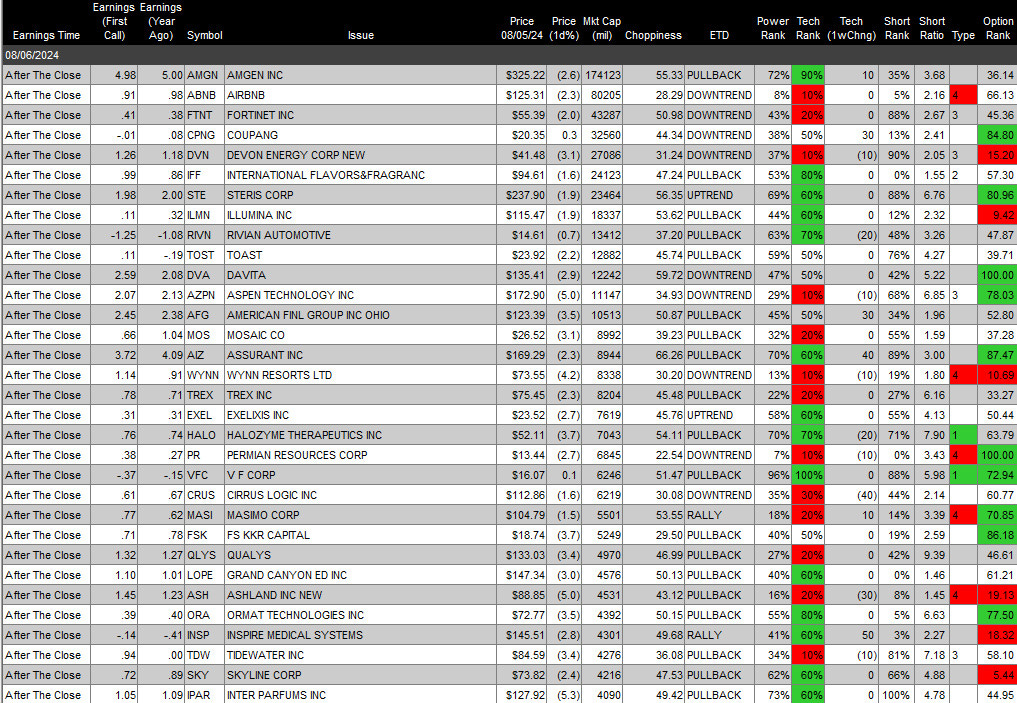The width and height of the screenshot is (1017, 703).
Task: Click Masimo's RALLY ETD cell
Action: [719, 515]
